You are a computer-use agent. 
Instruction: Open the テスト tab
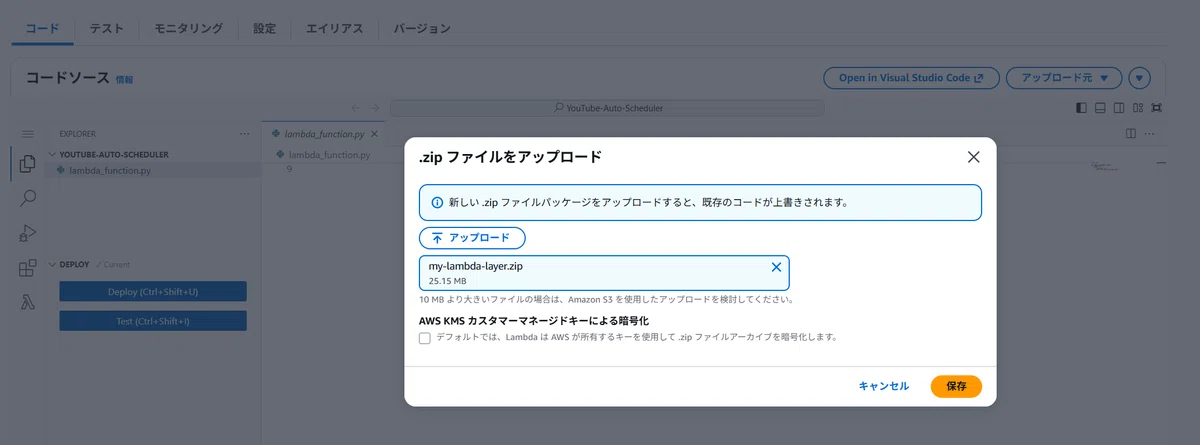click(x=107, y=29)
